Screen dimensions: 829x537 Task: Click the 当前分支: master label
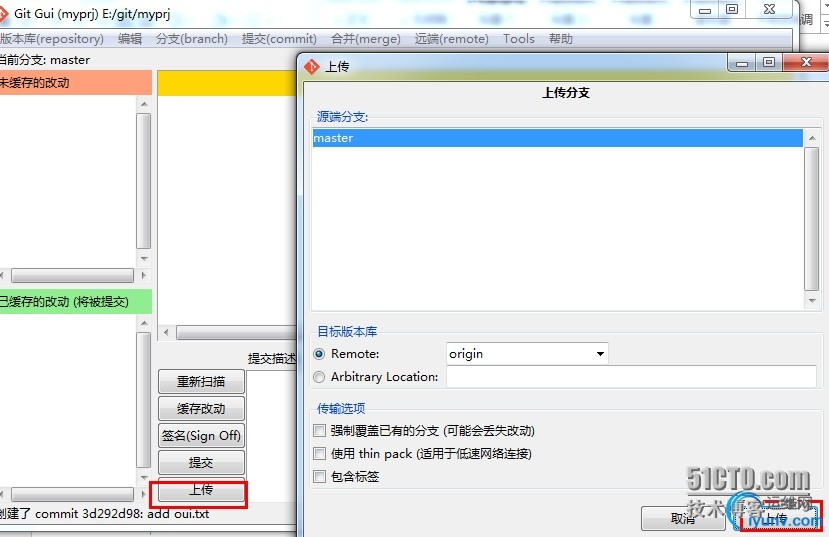point(44,60)
